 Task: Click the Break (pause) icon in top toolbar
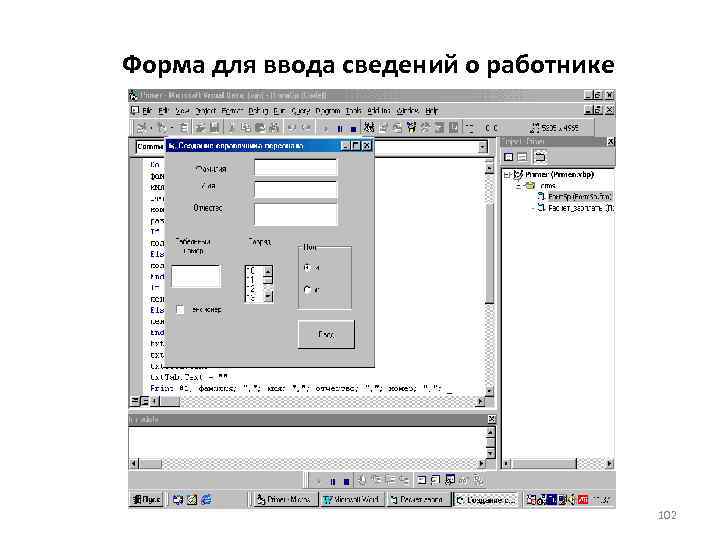(x=340, y=129)
